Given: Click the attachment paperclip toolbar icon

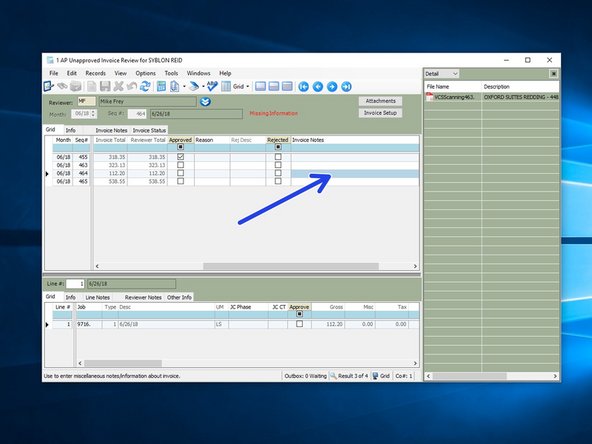Looking at the screenshot, I should [62, 86].
